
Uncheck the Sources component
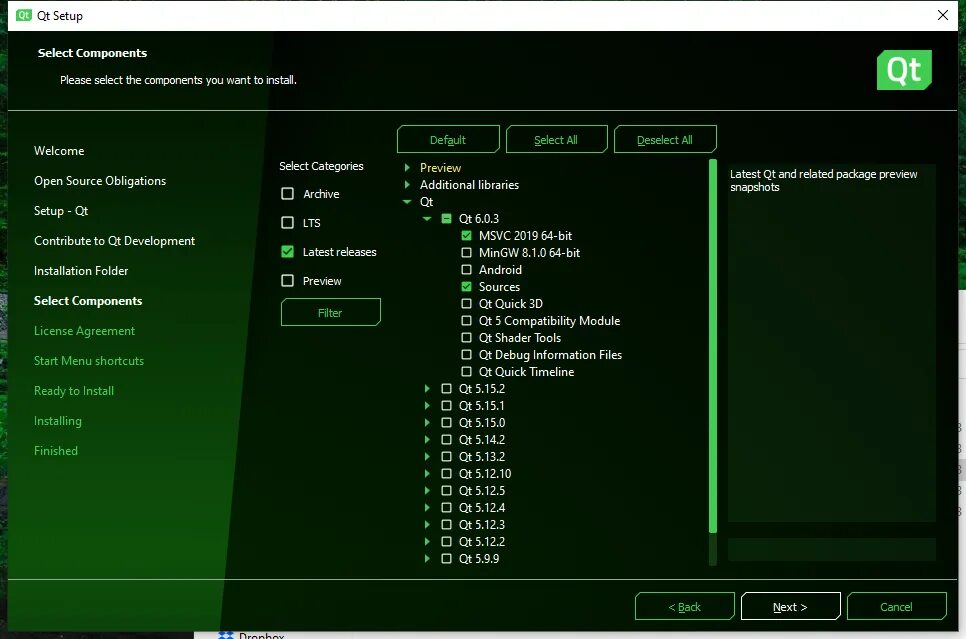[466, 287]
